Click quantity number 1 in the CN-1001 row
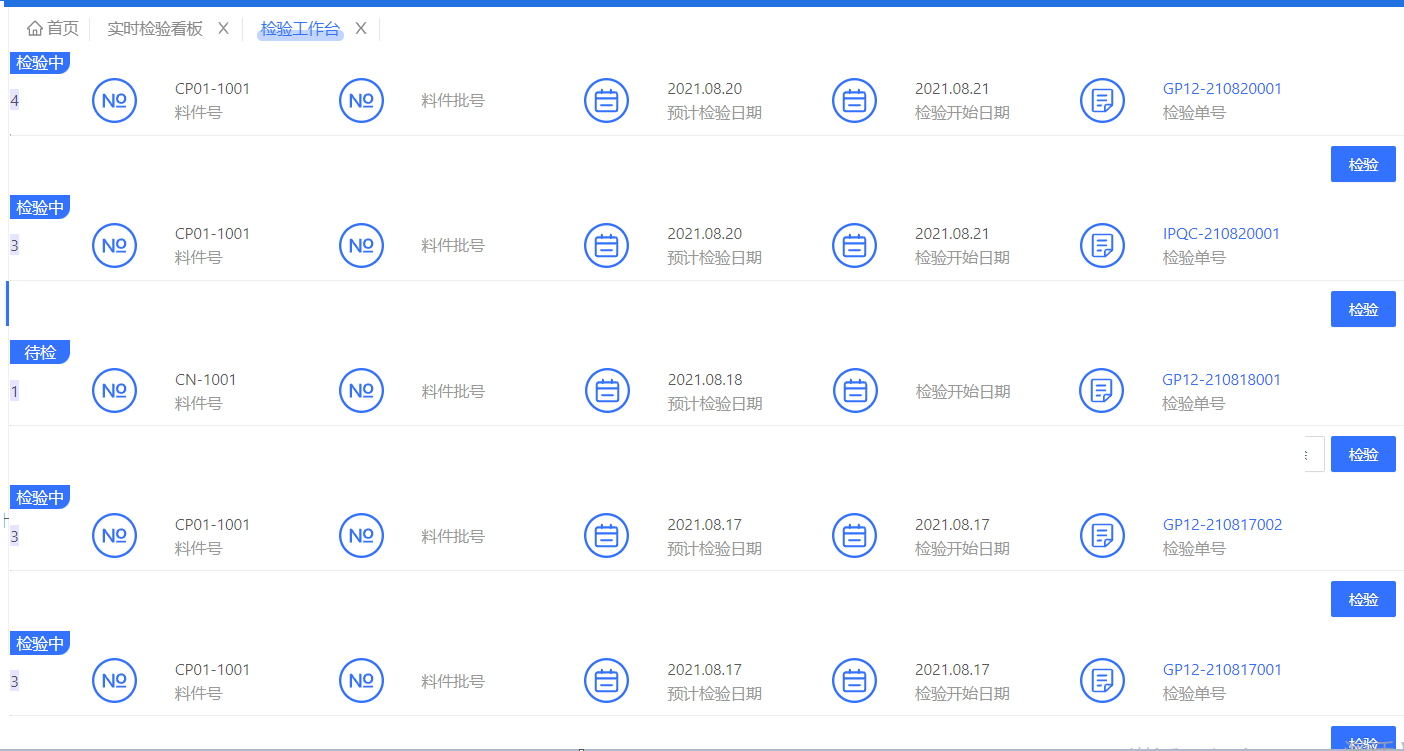Image resolution: width=1404 pixels, height=751 pixels. pos(14,391)
